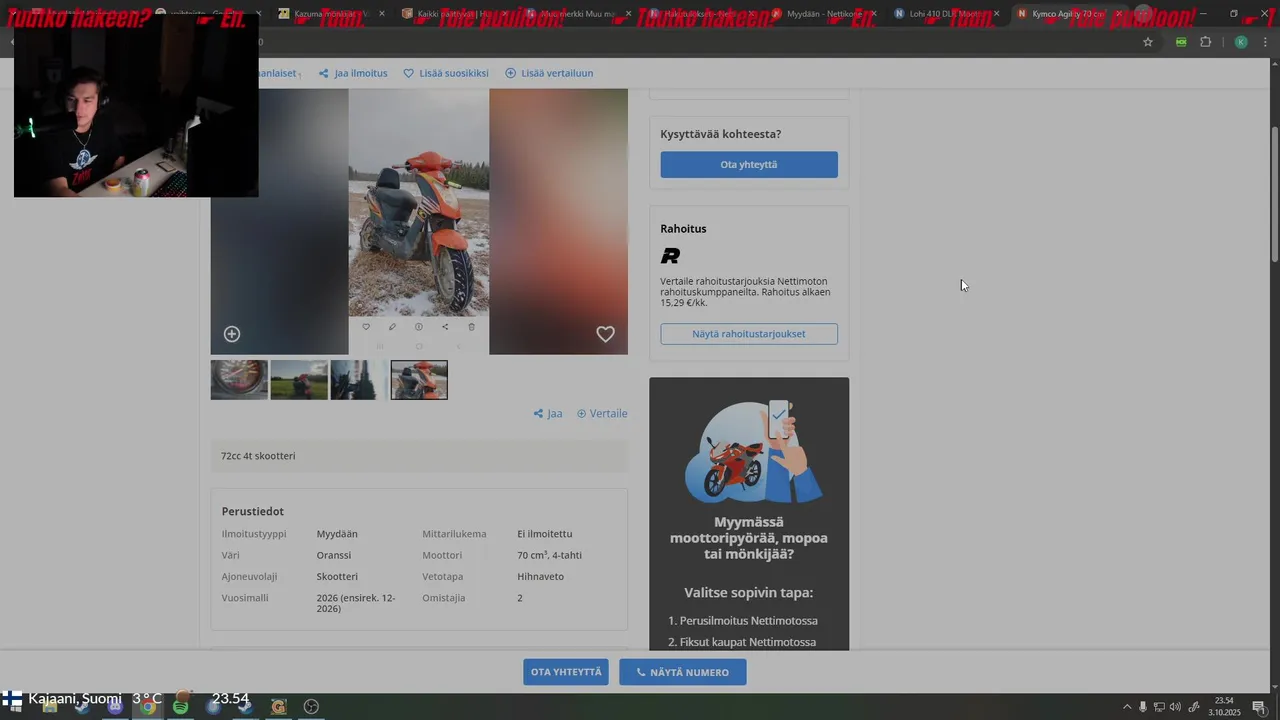Viewport: 1280px width, 720px height.
Task: Click the Ei ilmoitettu mileage value
Action: pyautogui.click(x=544, y=534)
